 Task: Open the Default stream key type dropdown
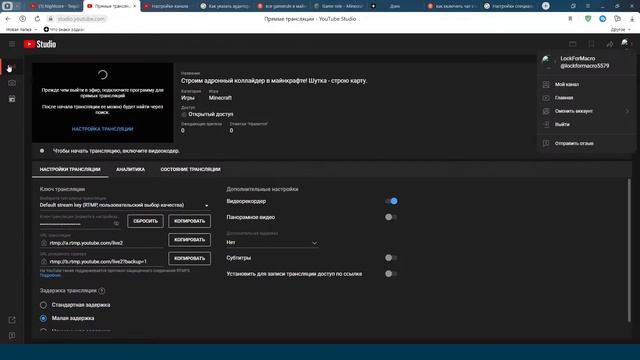124,205
